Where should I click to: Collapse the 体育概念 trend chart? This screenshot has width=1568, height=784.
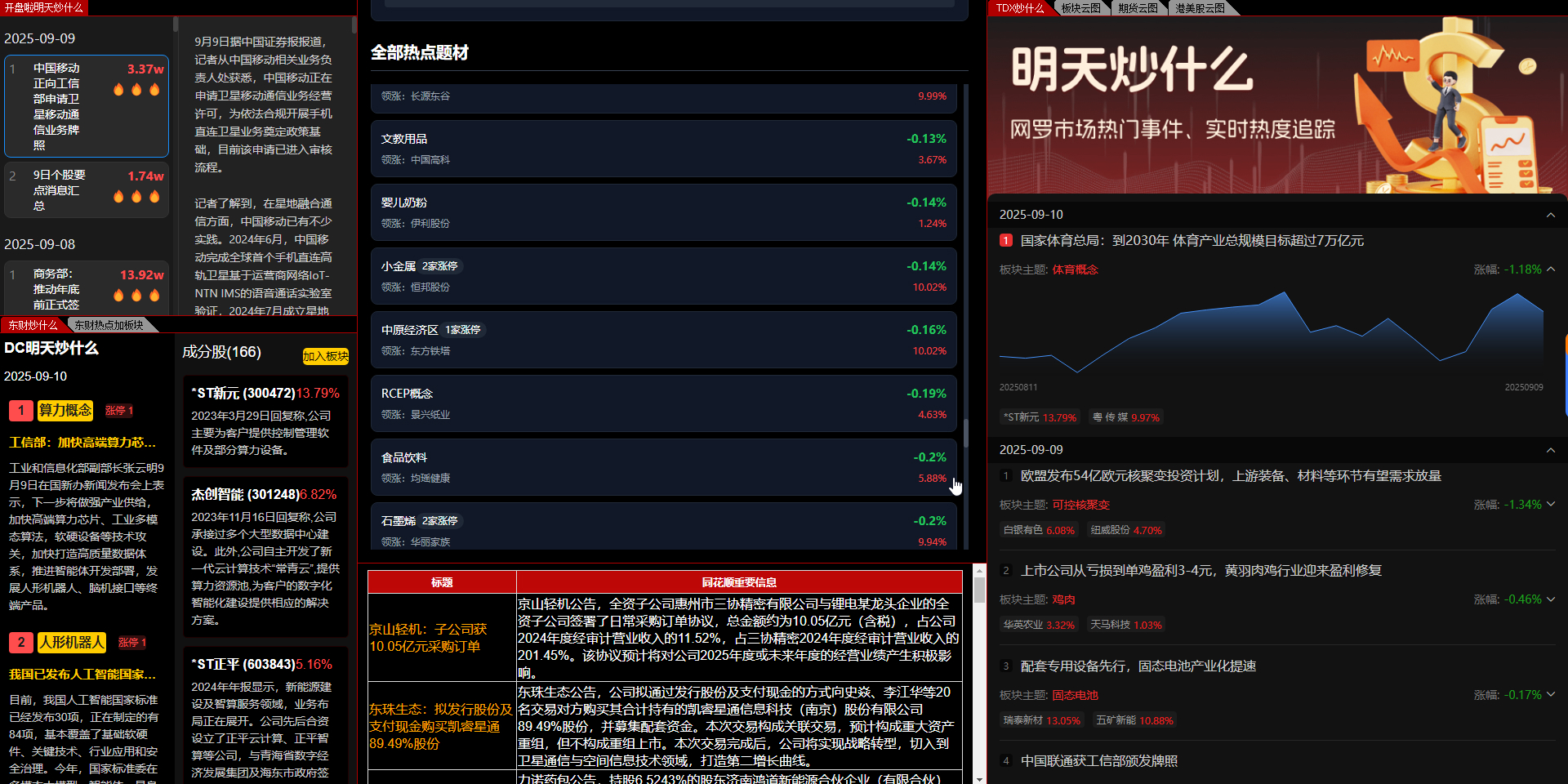click(x=1551, y=269)
